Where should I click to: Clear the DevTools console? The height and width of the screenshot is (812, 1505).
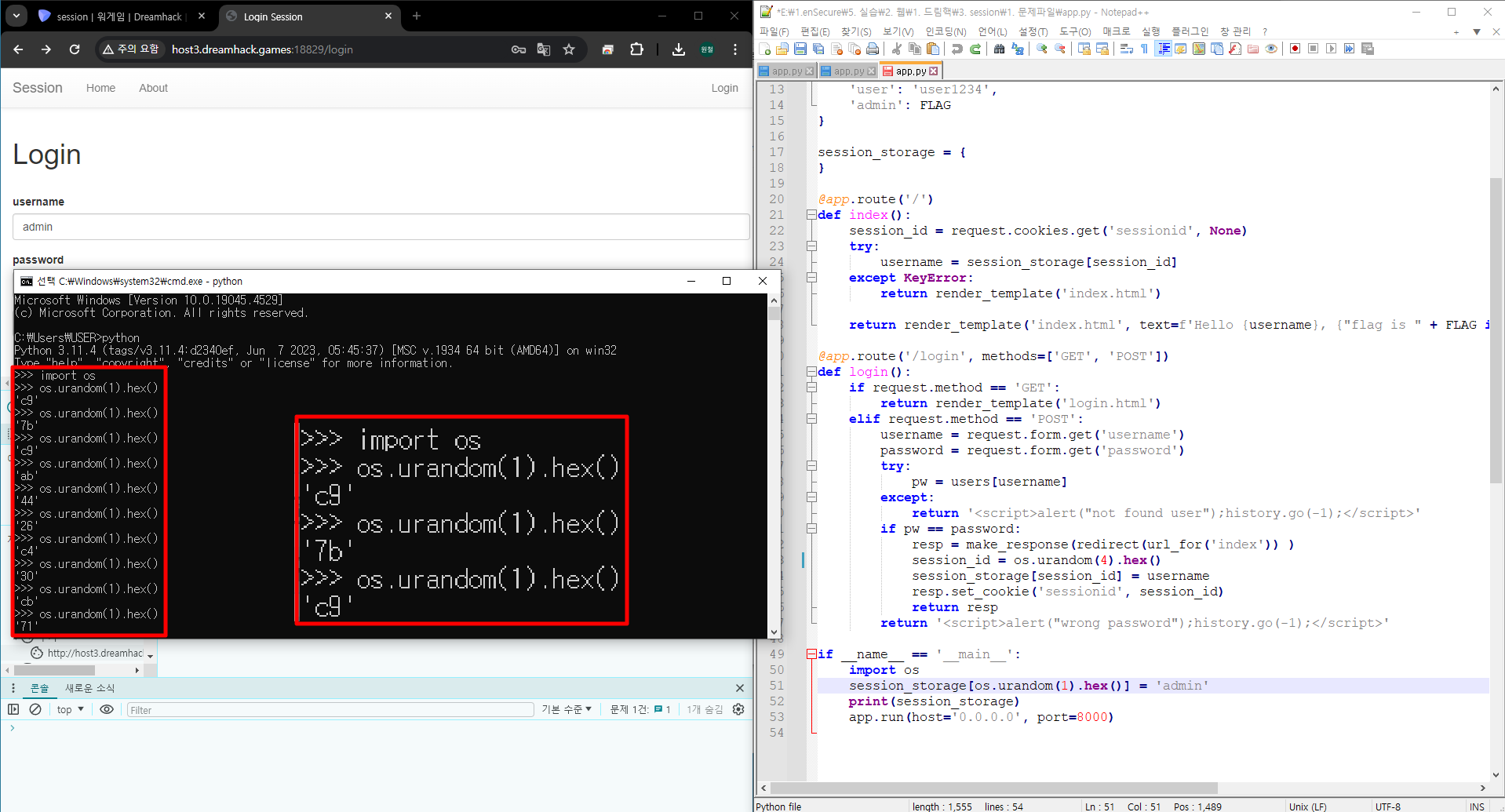pyautogui.click(x=35, y=709)
